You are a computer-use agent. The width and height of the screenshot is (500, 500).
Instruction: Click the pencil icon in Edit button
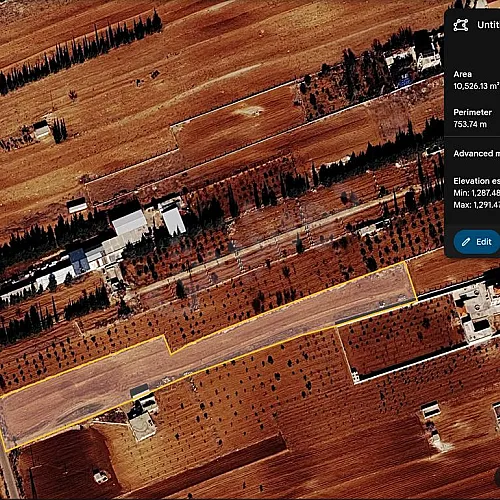pyautogui.click(x=466, y=242)
